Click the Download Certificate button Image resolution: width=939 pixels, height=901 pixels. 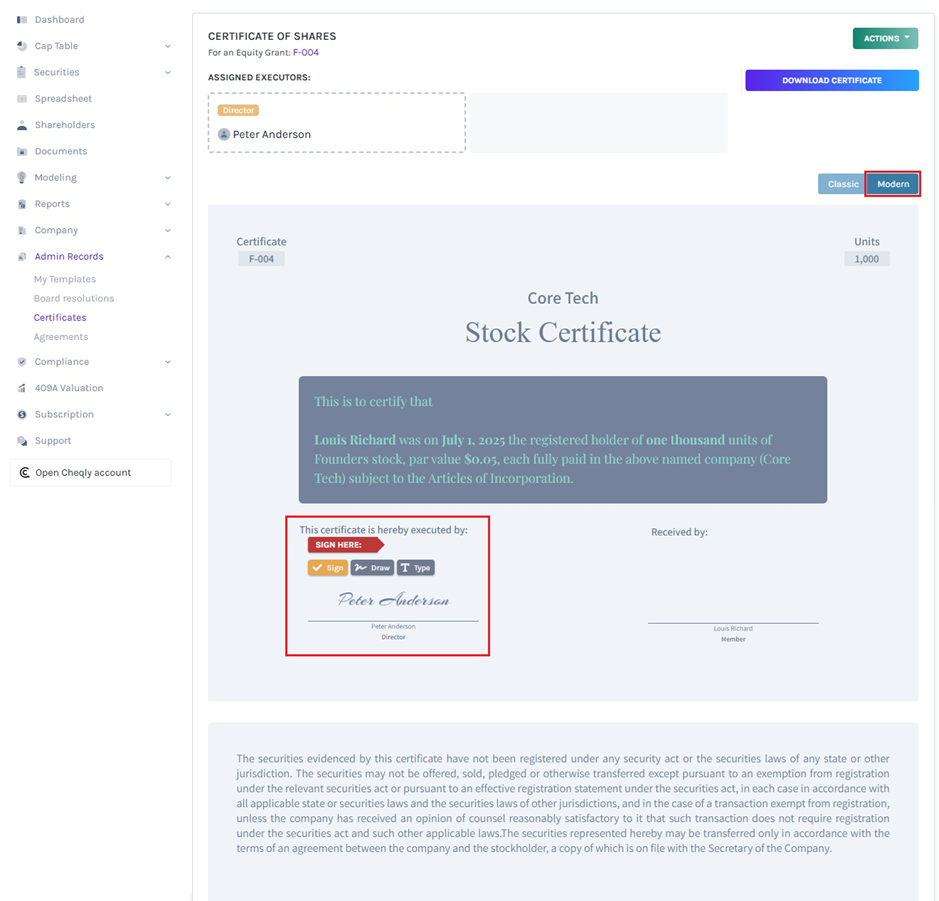coord(831,80)
